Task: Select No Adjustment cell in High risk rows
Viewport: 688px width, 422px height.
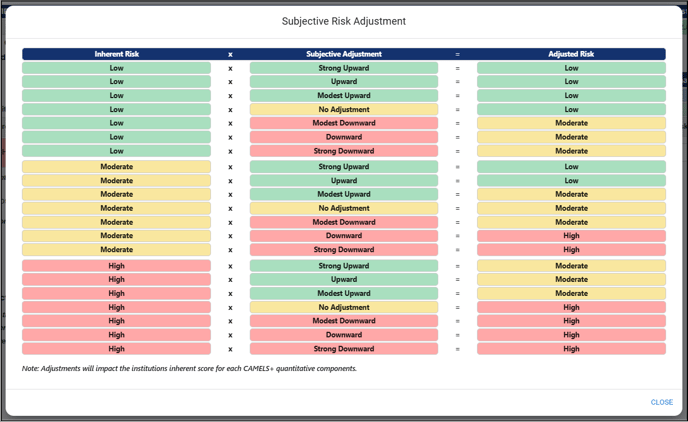Action: 344,308
